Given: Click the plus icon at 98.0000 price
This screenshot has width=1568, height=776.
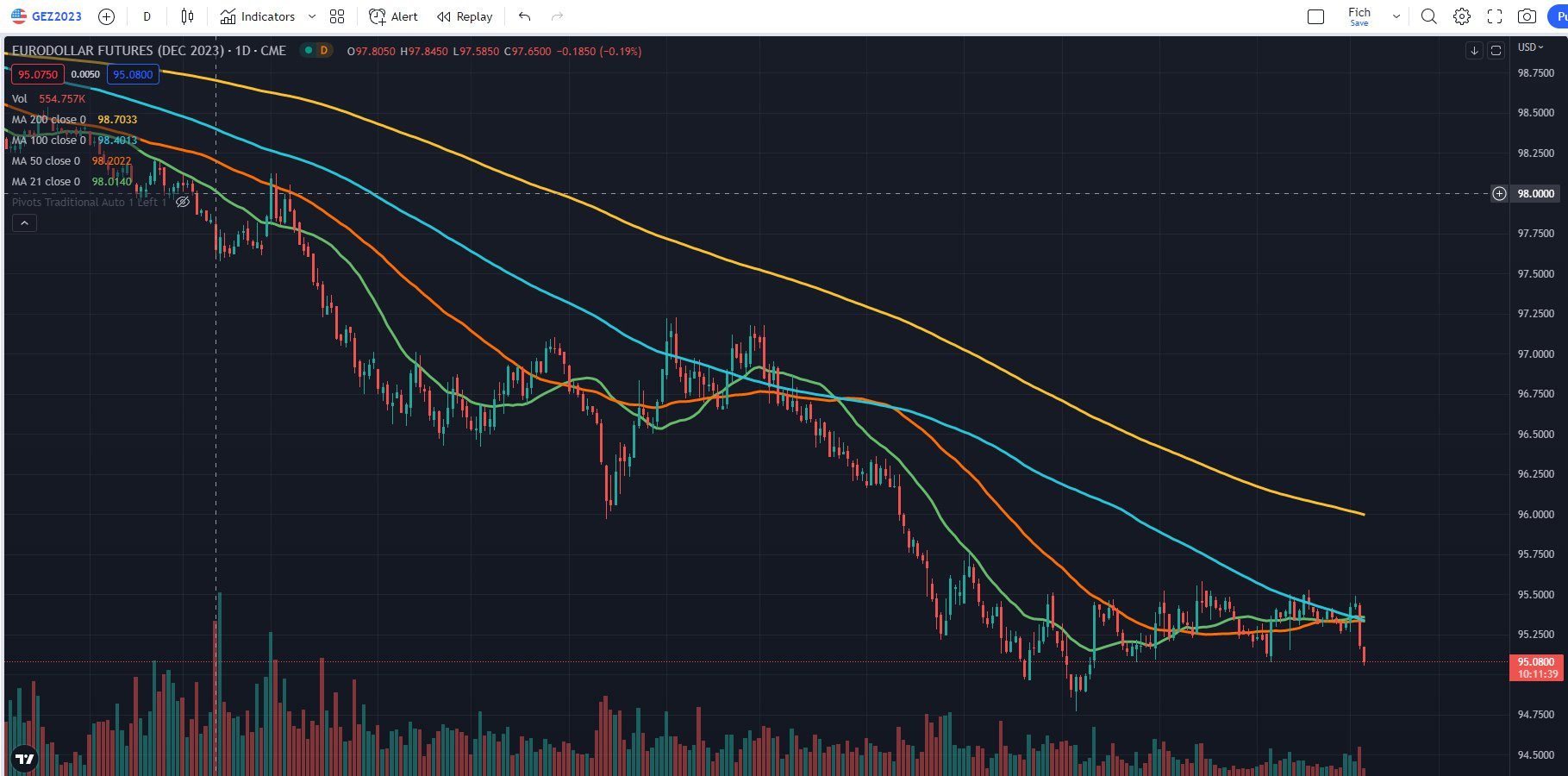Looking at the screenshot, I should pos(1499,194).
